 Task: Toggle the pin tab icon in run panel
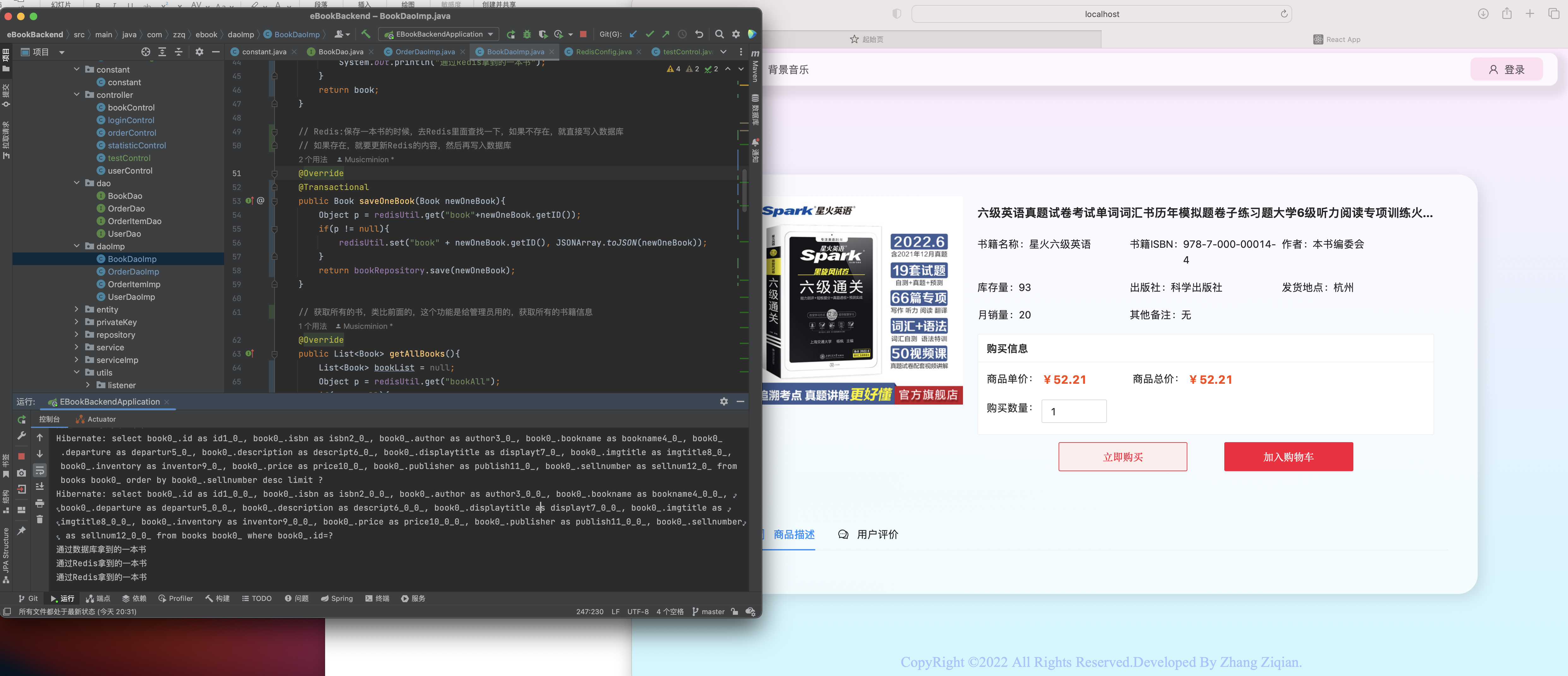click(21, 531)
